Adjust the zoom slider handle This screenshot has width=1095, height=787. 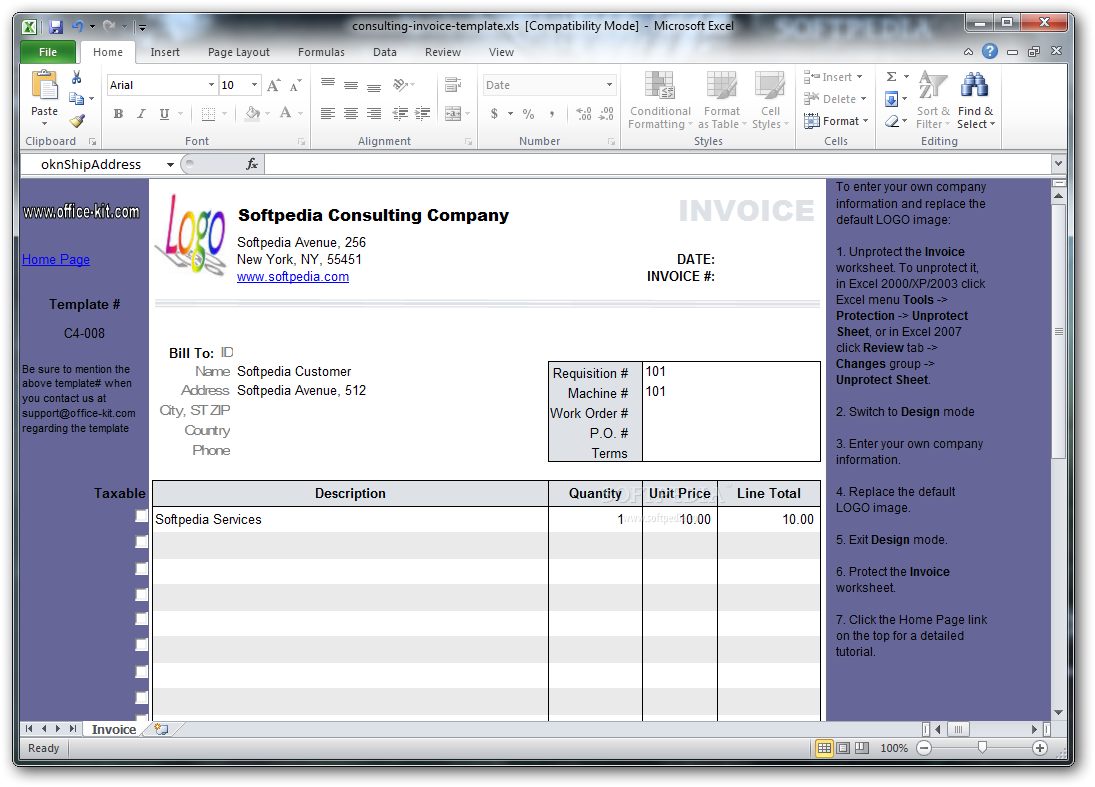pos(983,748)
